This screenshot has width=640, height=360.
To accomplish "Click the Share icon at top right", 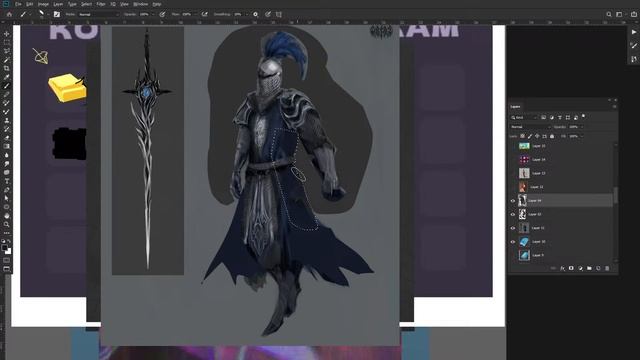I will coord(634,14).
